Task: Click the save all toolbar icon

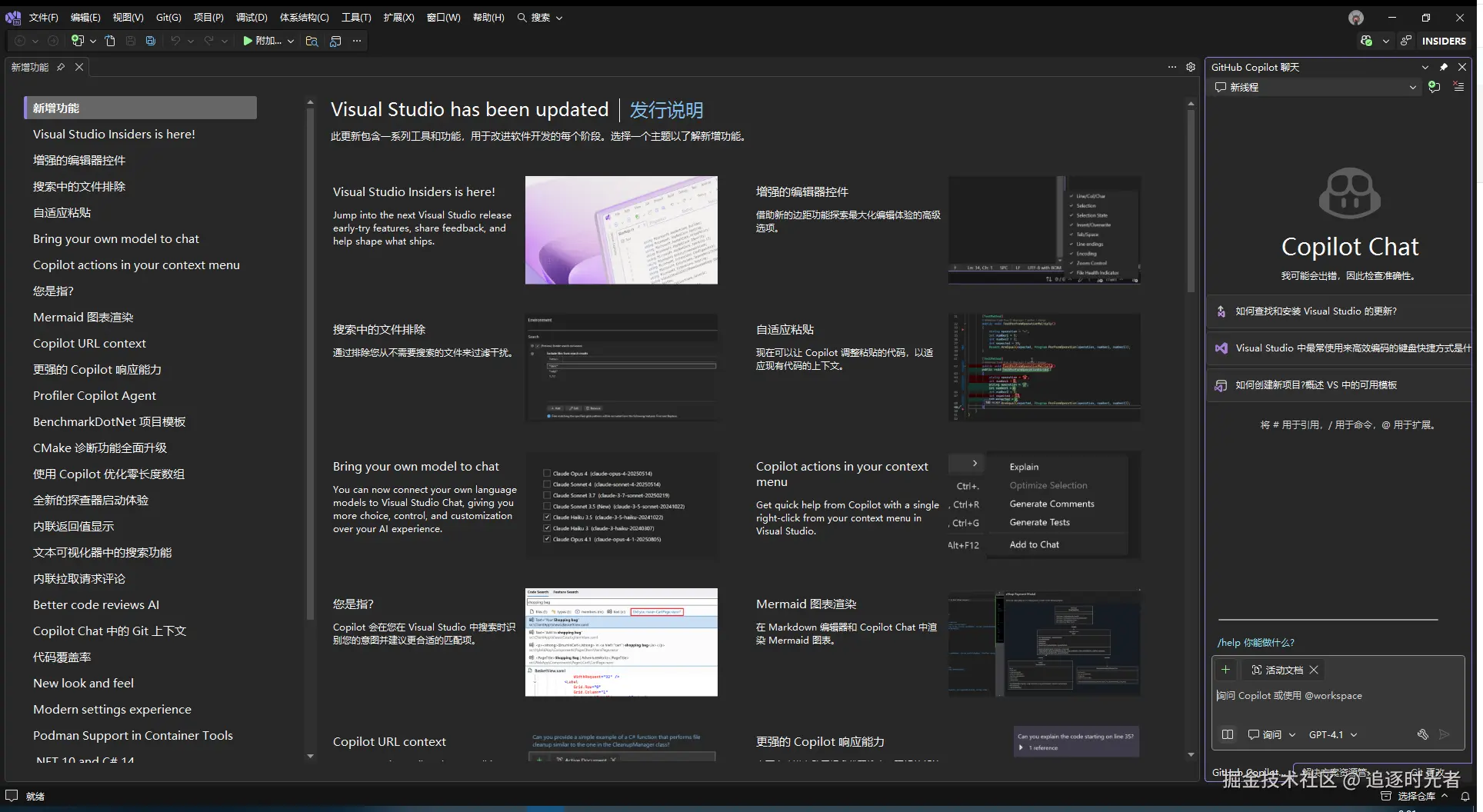Action: (151, 41)
